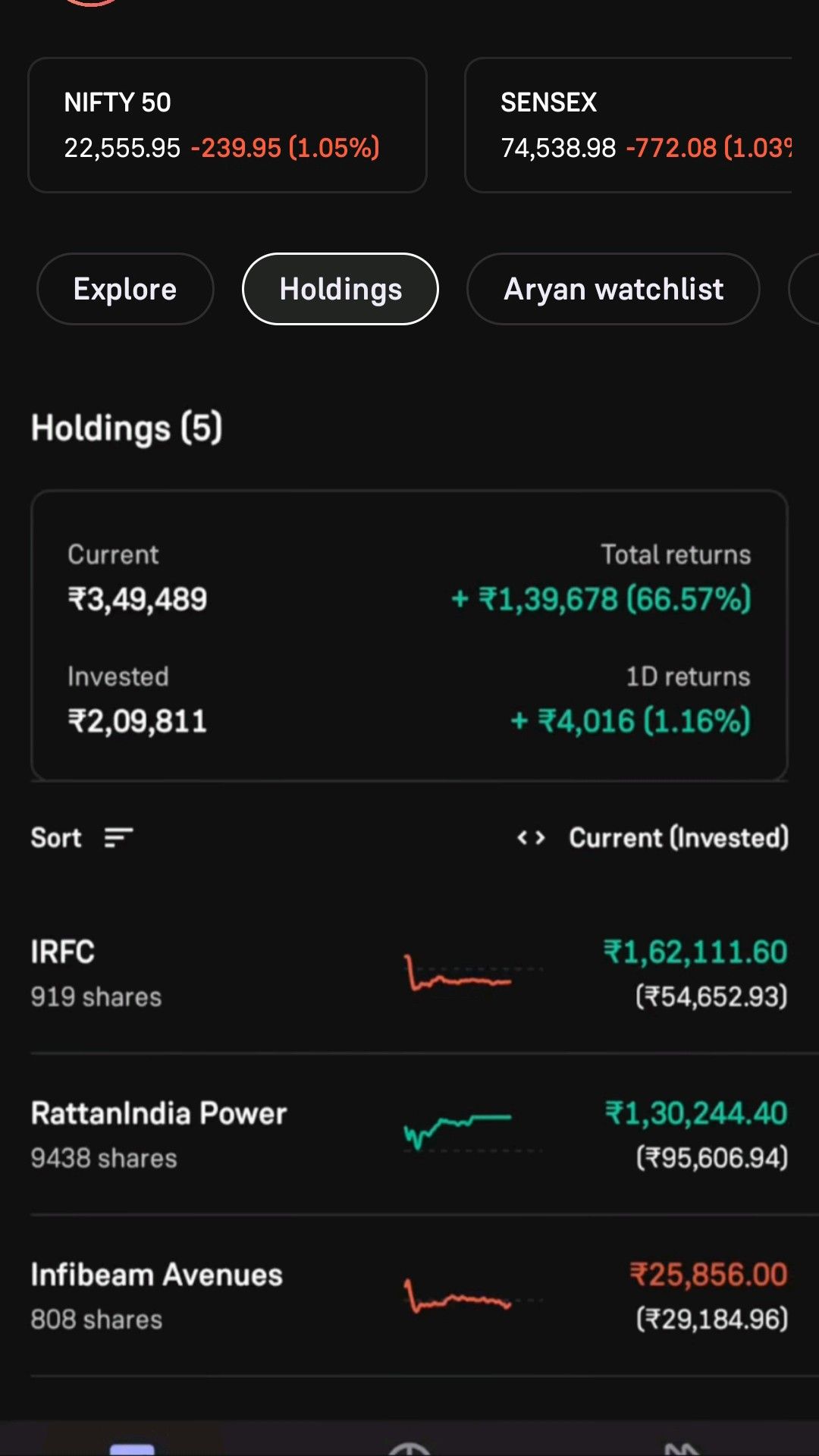Tap the Total returns amount
The height and width of the screenshot is (1456, 819).
[x=601, y=599]
